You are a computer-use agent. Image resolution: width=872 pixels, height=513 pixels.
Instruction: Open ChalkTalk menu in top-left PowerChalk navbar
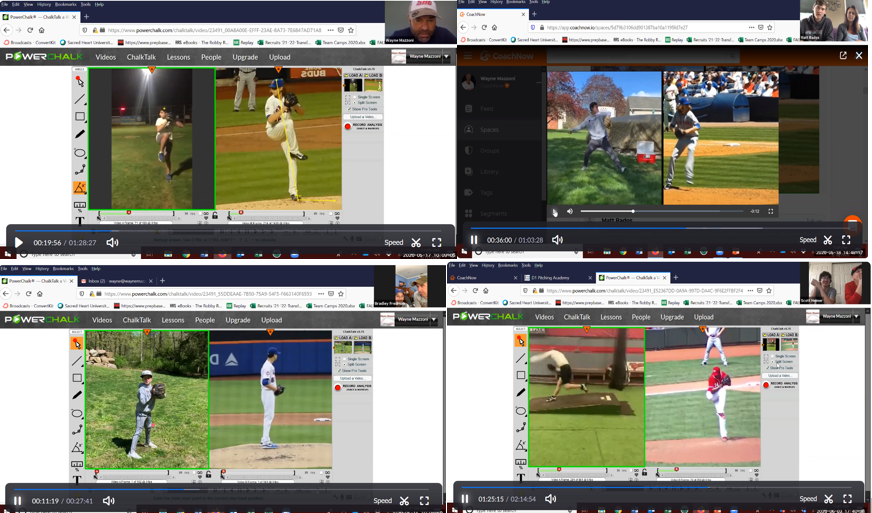141,57
